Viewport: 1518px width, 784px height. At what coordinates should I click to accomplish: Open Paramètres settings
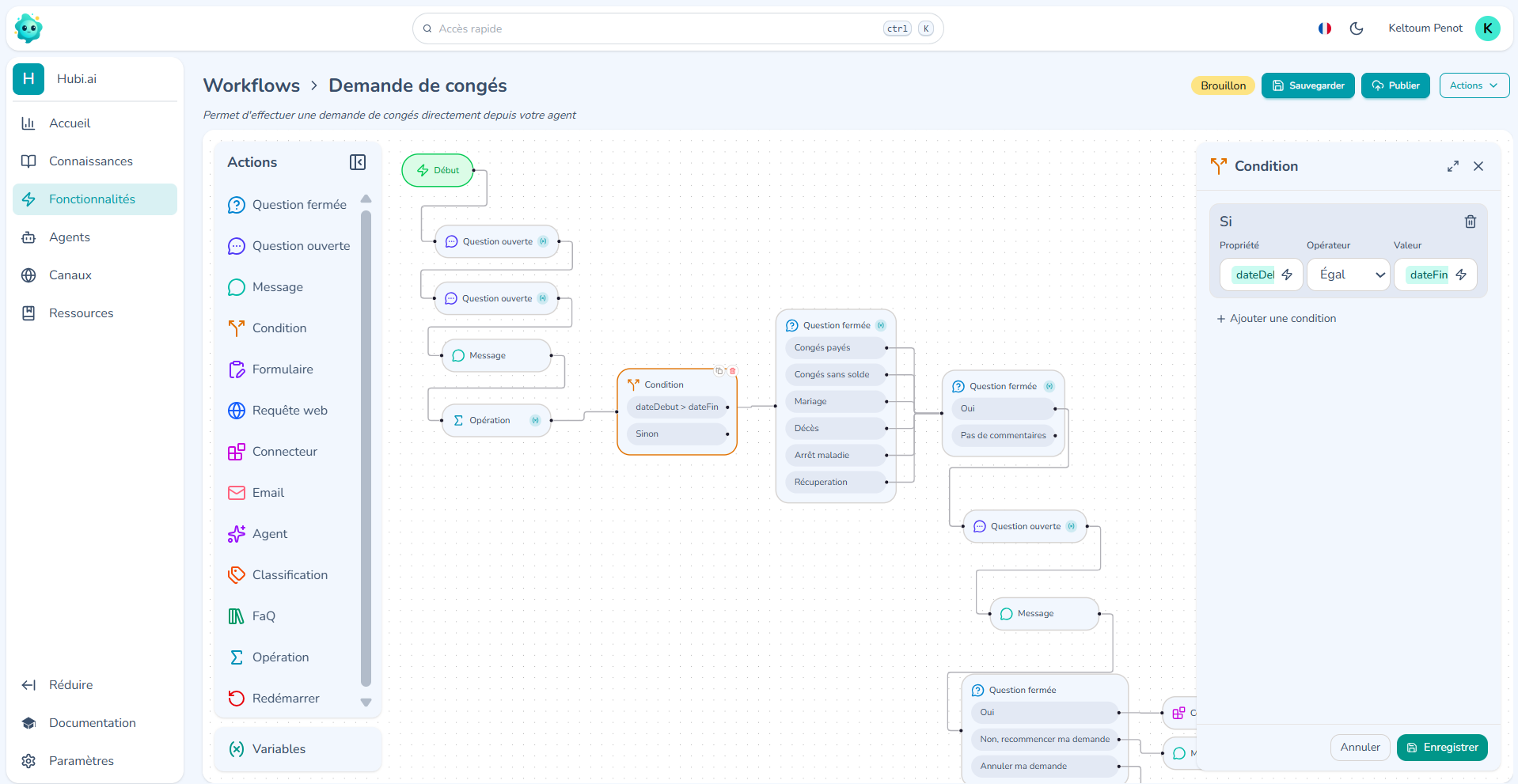point(95,761)
